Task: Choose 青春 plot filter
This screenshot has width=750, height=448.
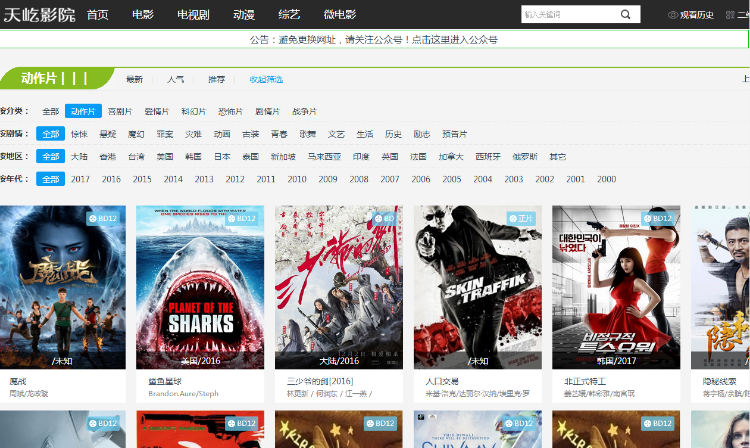Action: coord(279,134)
